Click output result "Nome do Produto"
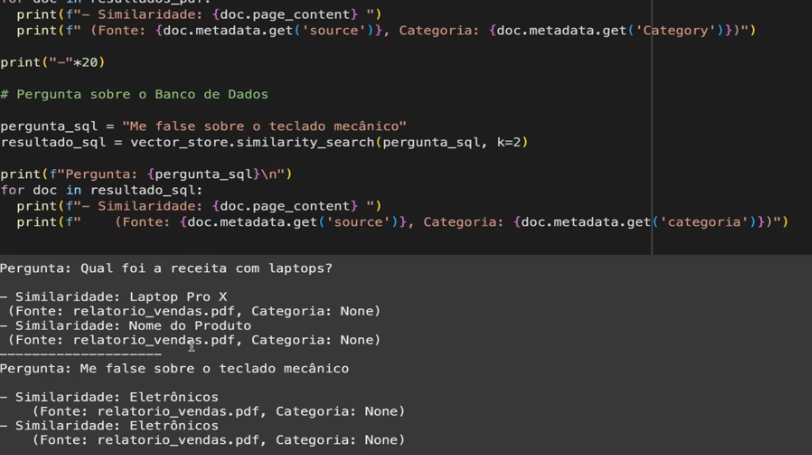This screenshot has height=455, width=812. (x=190, y=326)
